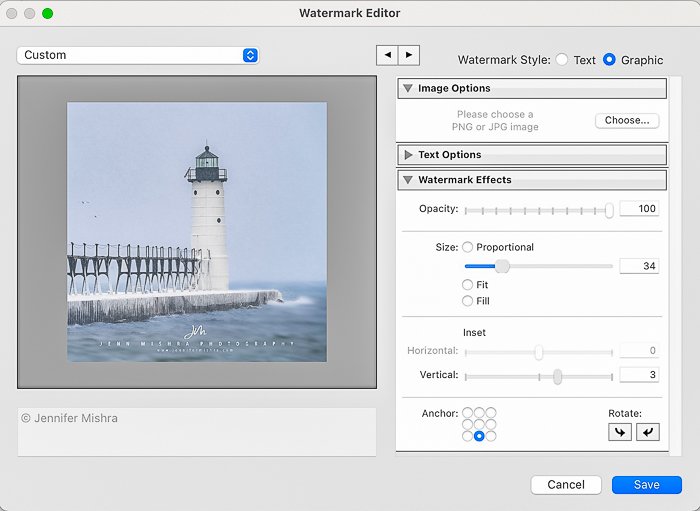700x511 pixels.
Task: Click the next image right arrow button
Action: [x=409, y=55]
